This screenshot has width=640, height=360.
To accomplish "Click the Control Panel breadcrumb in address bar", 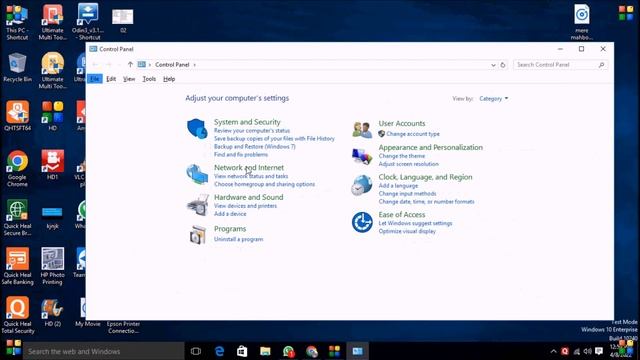I will tap(172, 65).
